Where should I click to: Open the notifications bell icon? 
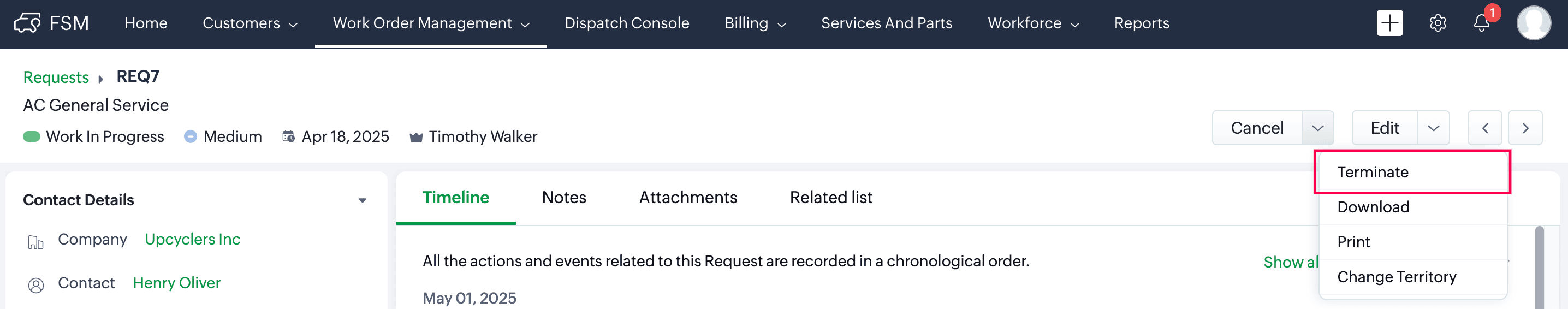pos(1482,23)
